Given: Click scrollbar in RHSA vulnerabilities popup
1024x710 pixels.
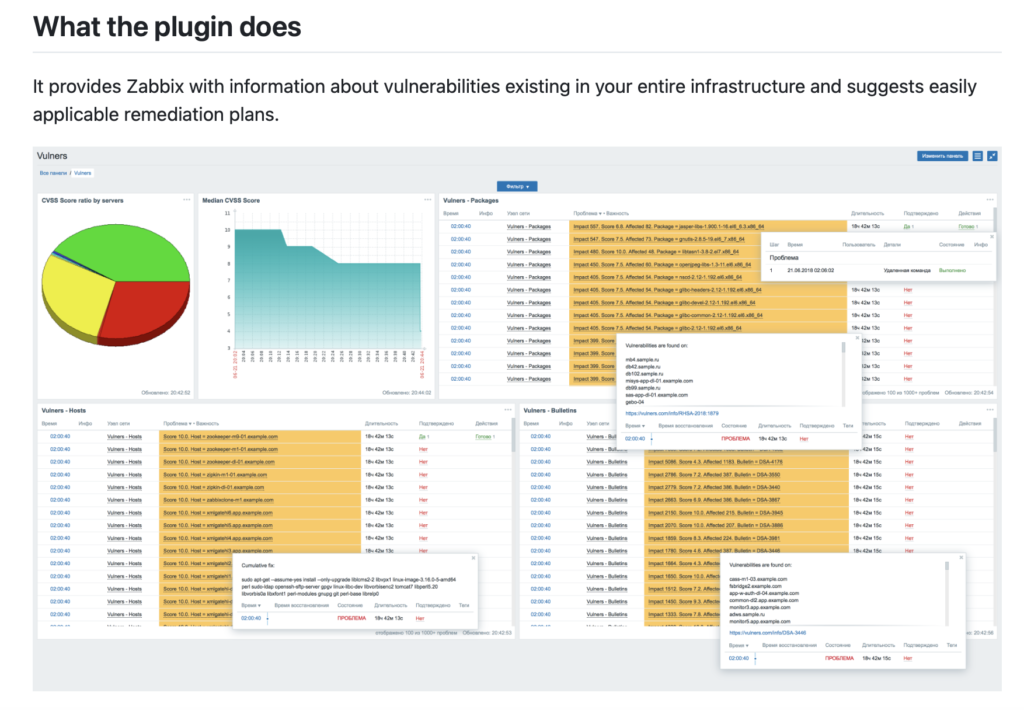Looking at the screenshot, I should [x=843, y=347].
